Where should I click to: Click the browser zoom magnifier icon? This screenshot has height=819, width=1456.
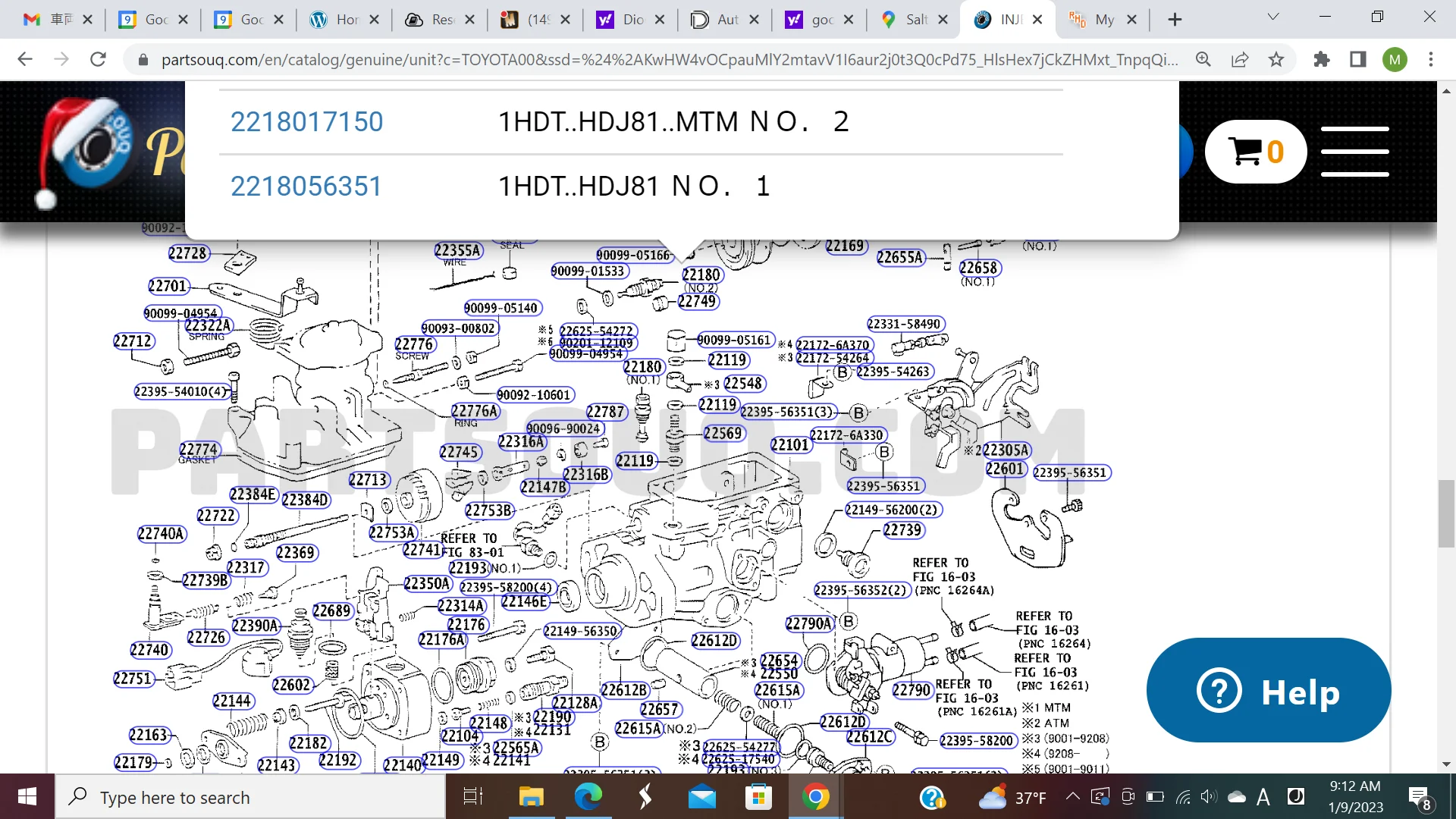pyautogui.click(x=1203, y=59)
